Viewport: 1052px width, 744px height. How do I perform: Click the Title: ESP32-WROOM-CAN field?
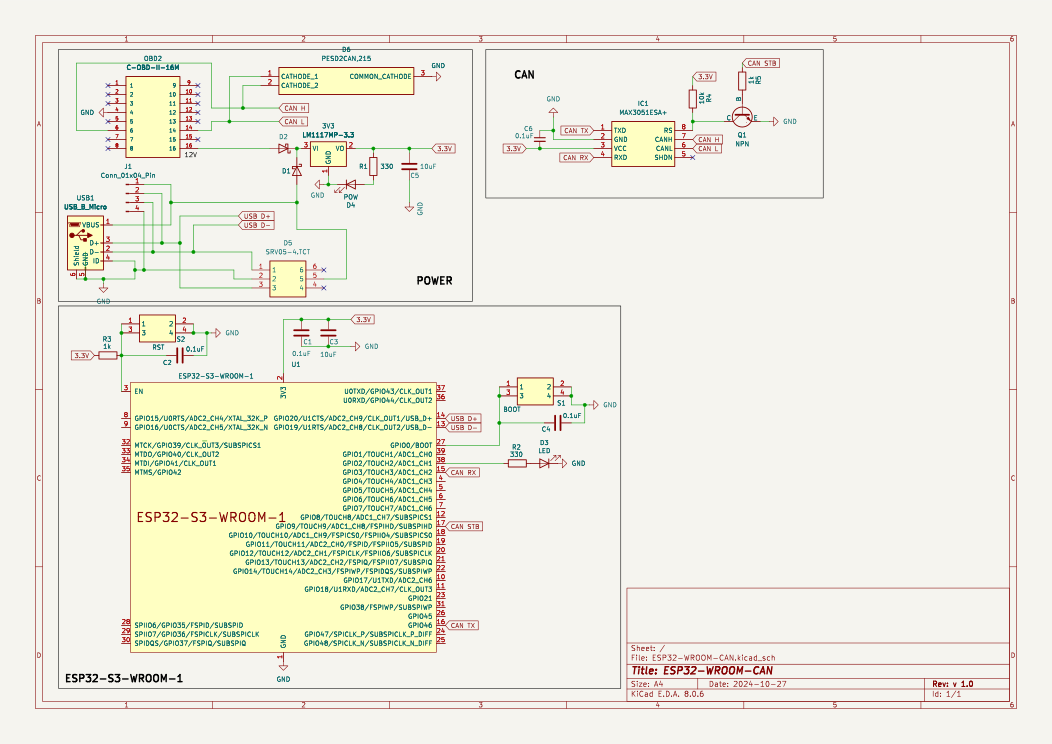[702, 670]
